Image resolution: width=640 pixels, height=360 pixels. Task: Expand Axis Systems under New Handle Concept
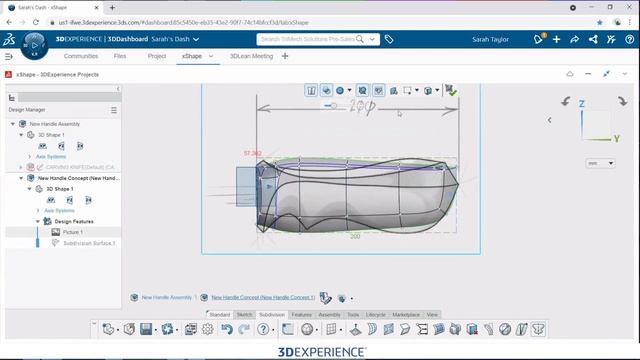pos(38,211)
